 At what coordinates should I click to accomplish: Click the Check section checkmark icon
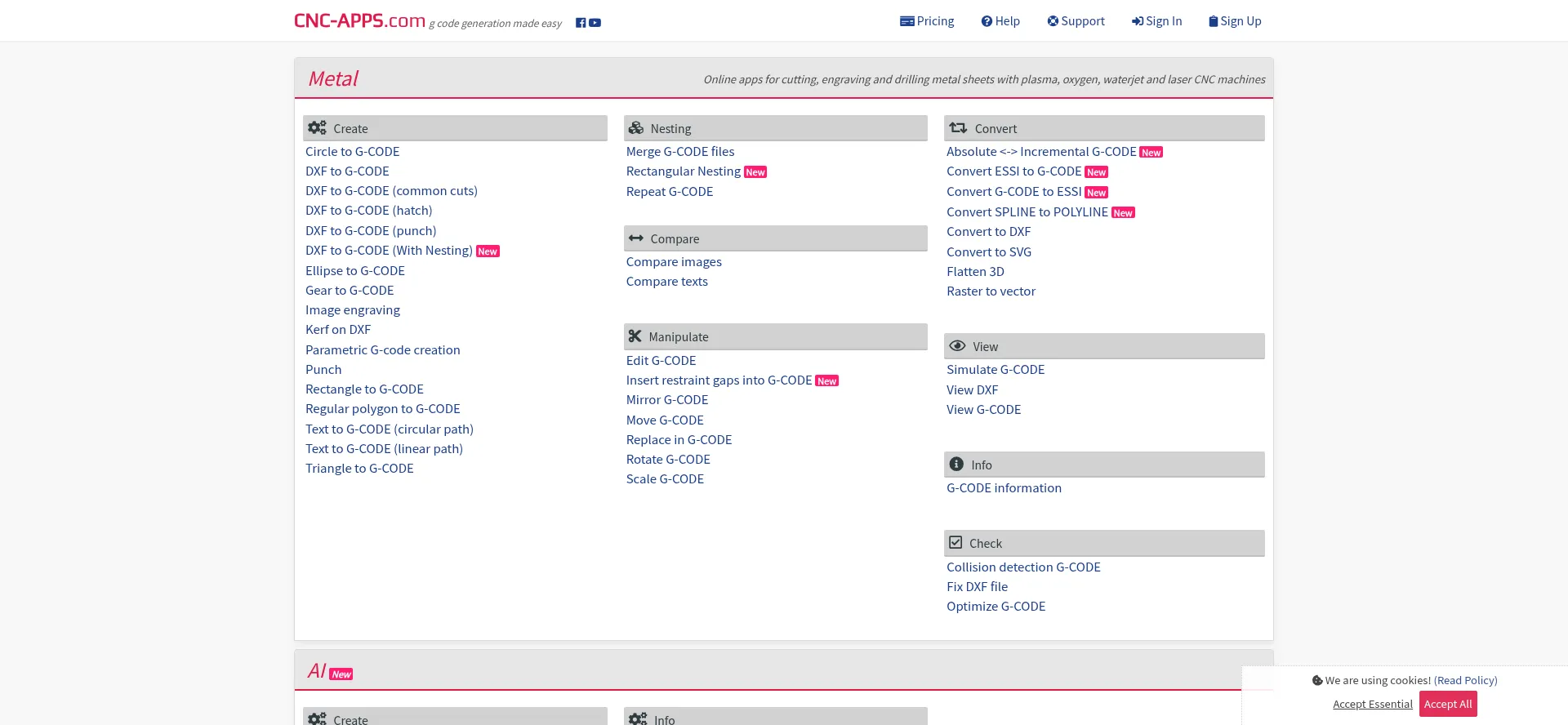pos(955,543)
